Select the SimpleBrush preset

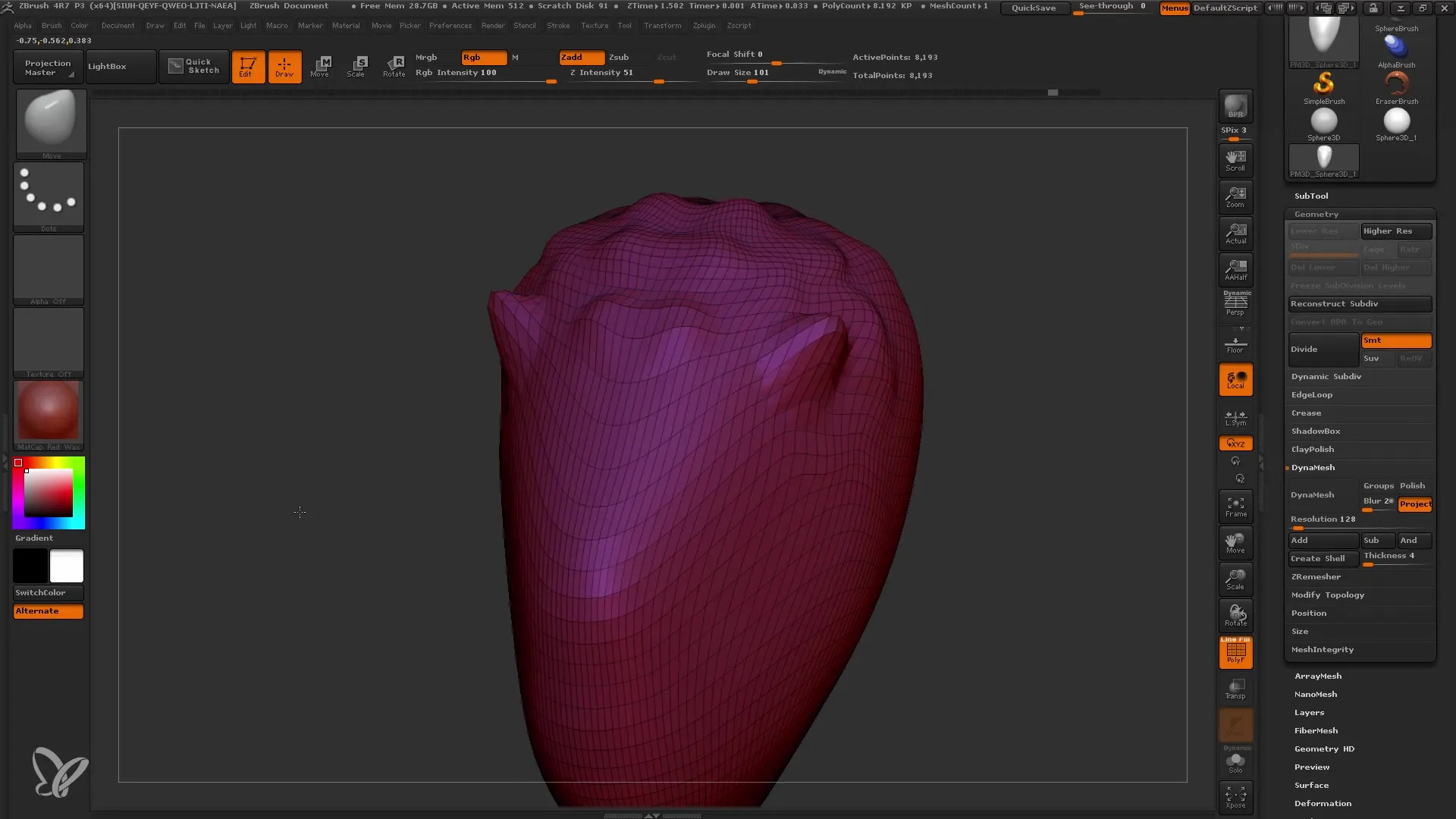(1325, 85)
